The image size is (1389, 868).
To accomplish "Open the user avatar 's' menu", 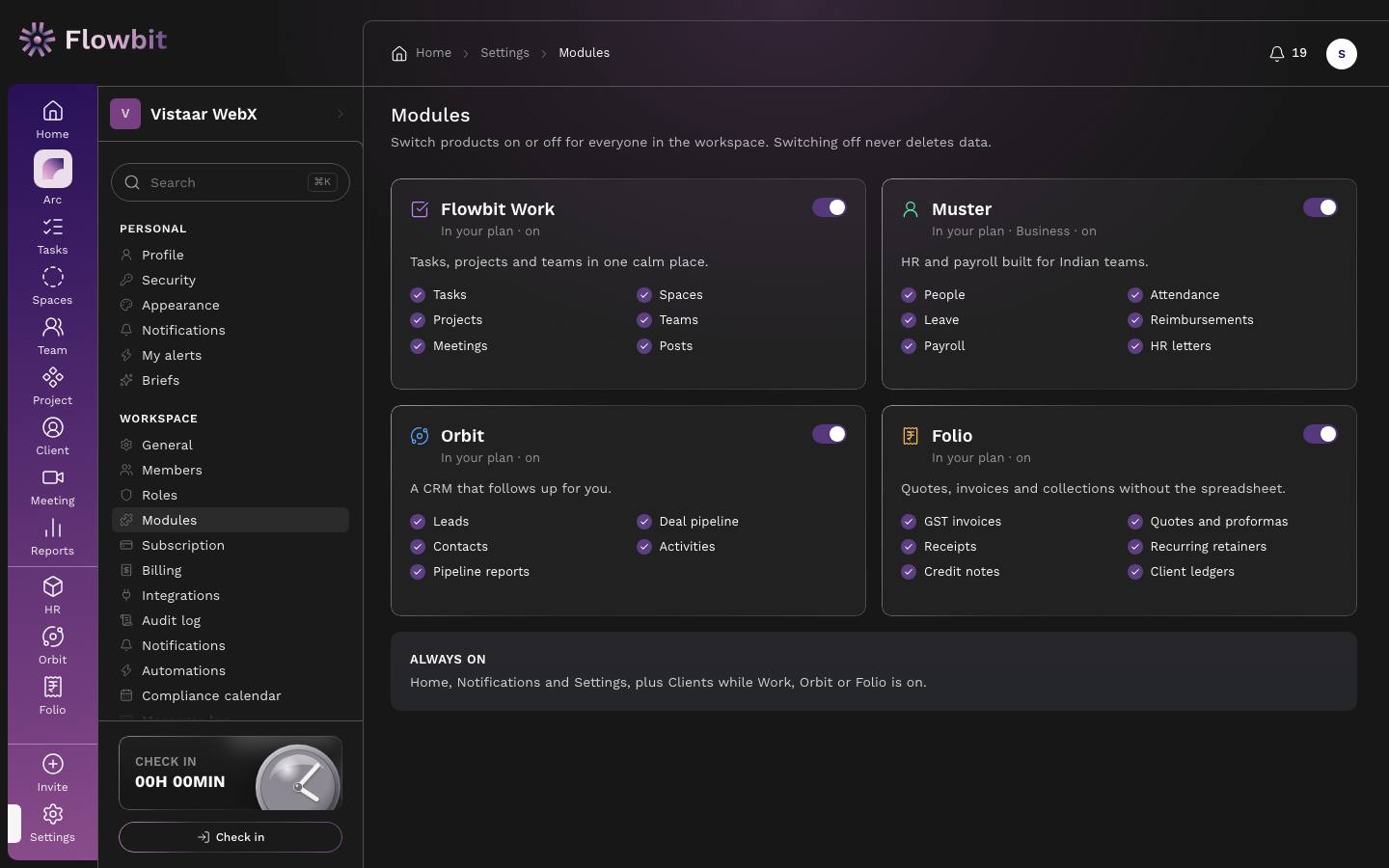I will tap(1342, 54).
